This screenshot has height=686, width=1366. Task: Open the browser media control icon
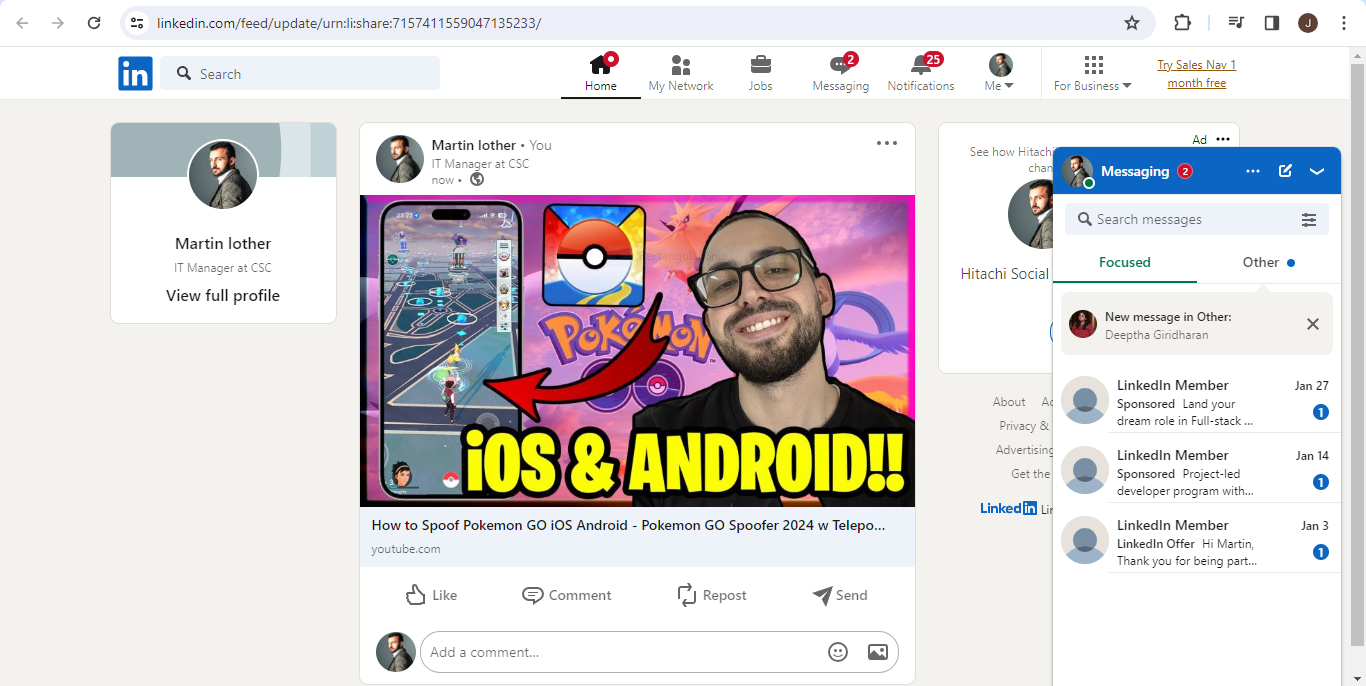tap(1236, 23)
